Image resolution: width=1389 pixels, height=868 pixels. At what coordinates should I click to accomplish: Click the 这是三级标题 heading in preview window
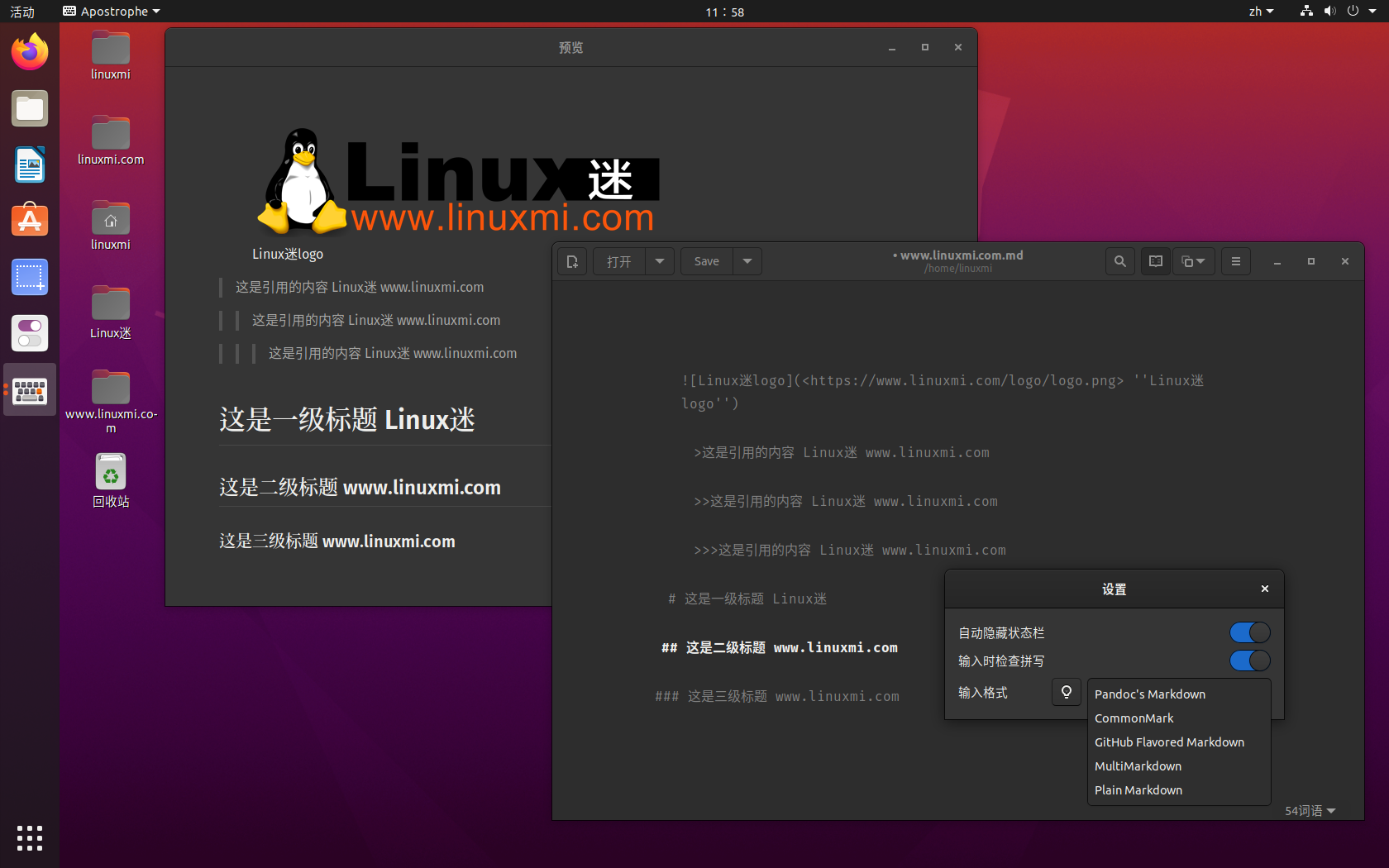(x=337, y=541)
